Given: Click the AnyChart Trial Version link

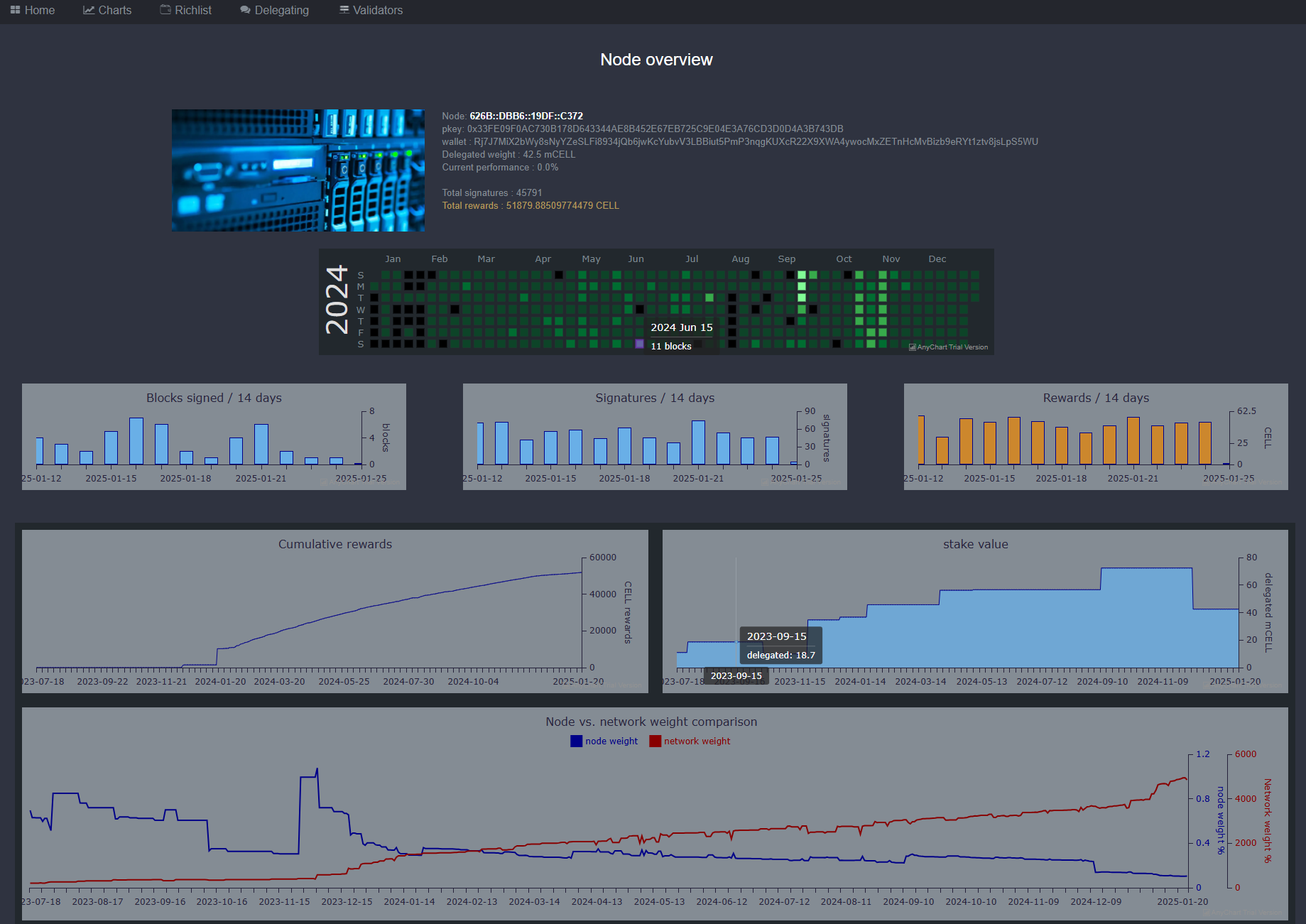Looking at the screenshot, I should click(952, 347).
